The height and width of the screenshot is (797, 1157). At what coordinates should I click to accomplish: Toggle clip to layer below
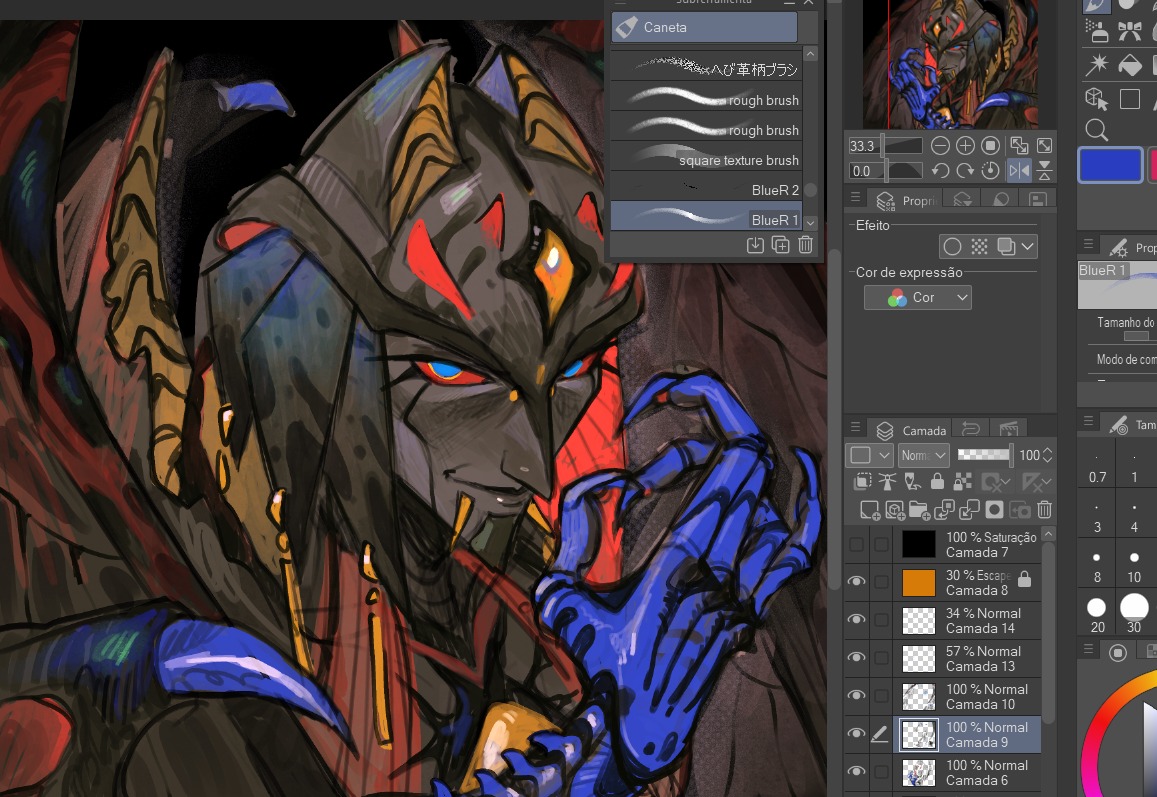click(x=863, y=482)
